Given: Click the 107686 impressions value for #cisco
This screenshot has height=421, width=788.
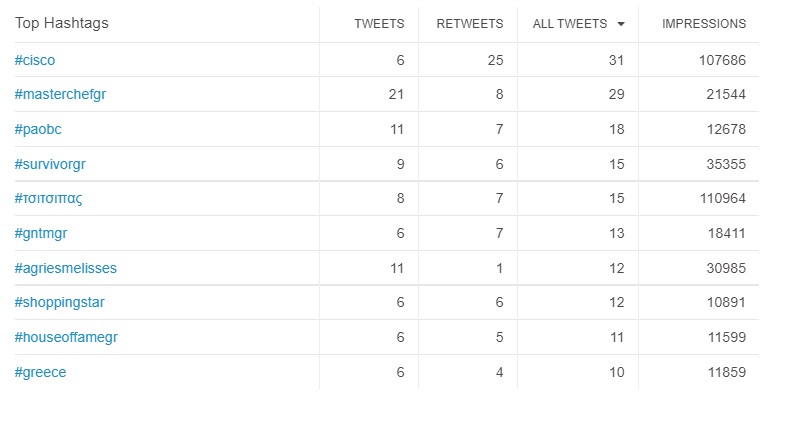Looking at the screenshot, I should (x=720, y=60).
